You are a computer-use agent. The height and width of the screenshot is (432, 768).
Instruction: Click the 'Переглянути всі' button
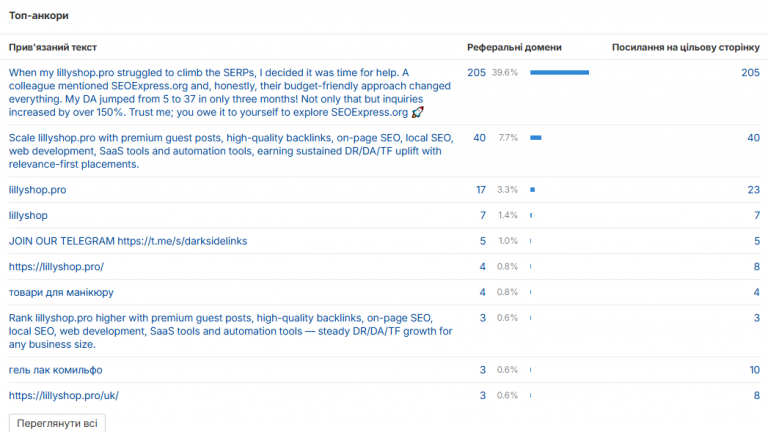pyautogui.click(x=57, y=423)
